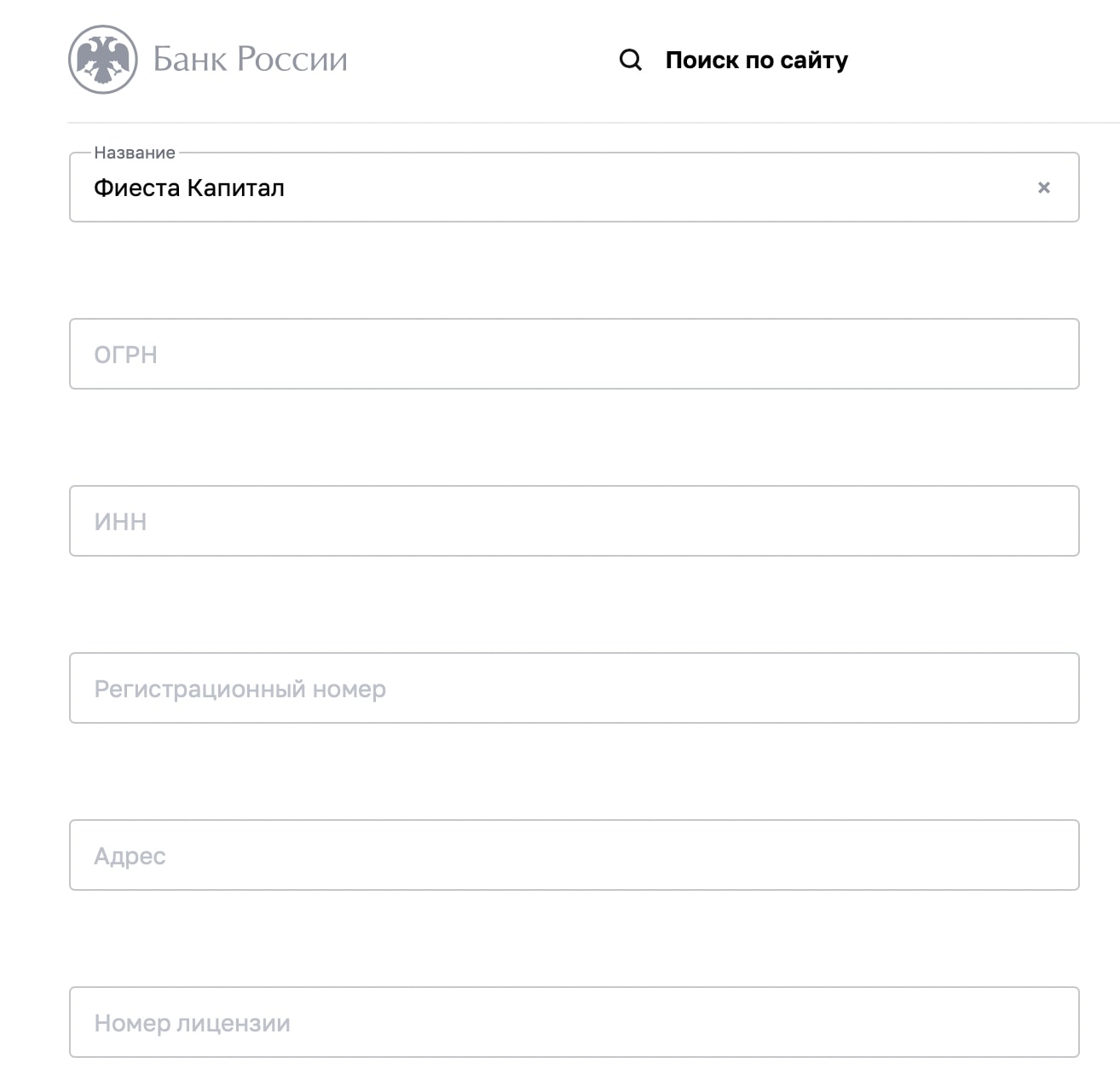
Task: Click the ИНН placeholder text
Action: point(120,522)
